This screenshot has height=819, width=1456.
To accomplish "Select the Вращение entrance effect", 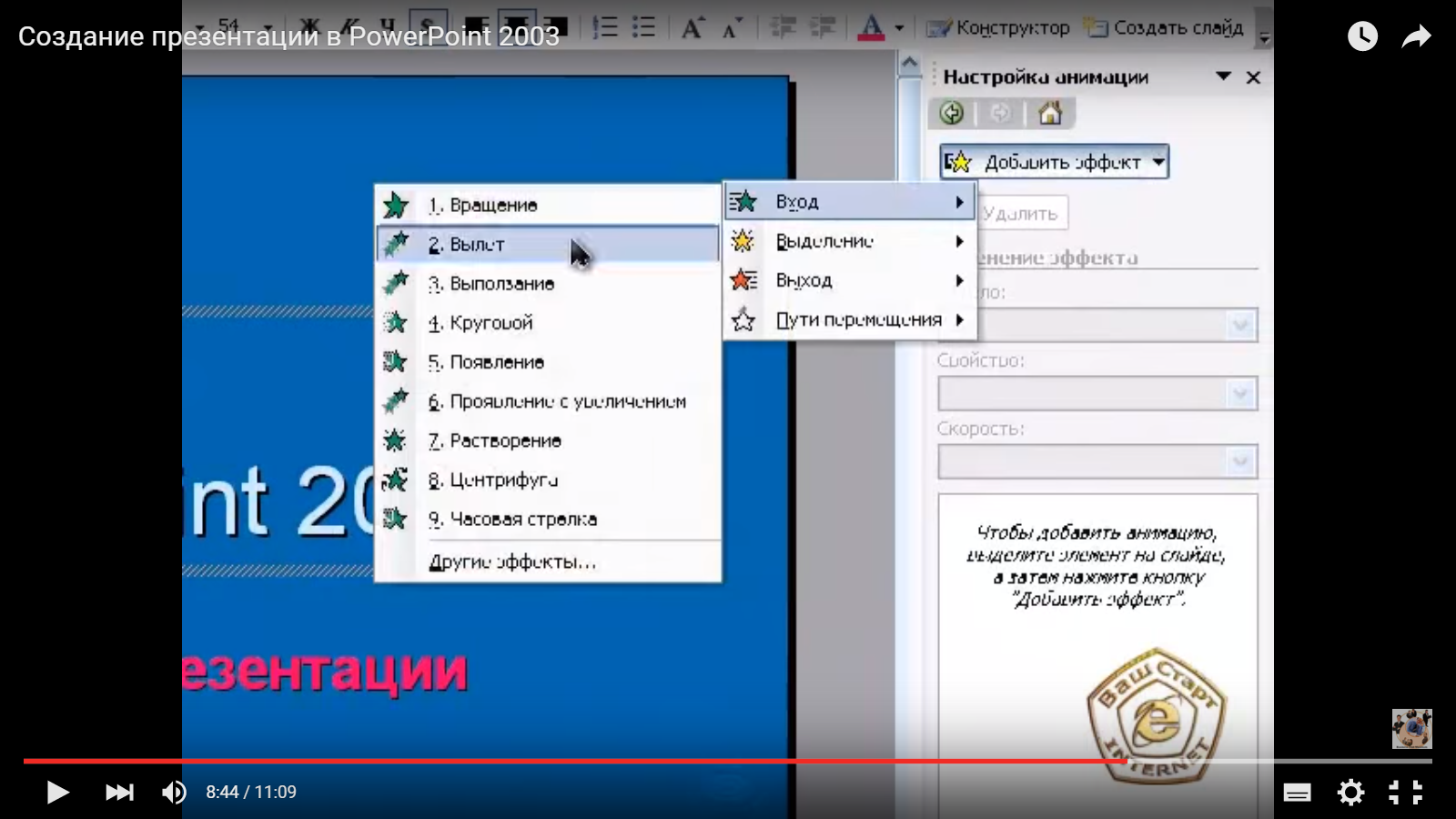I will click(548, 205).
